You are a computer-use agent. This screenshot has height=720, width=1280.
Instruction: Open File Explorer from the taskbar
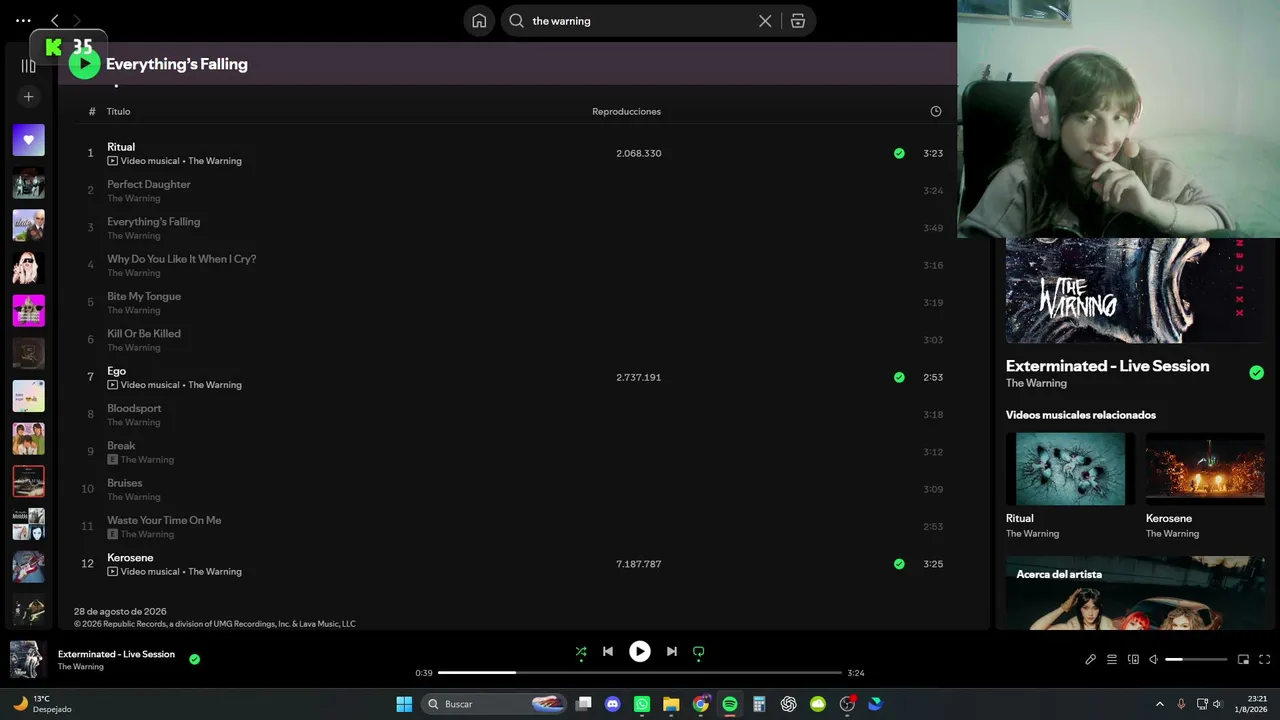point(671,704)
